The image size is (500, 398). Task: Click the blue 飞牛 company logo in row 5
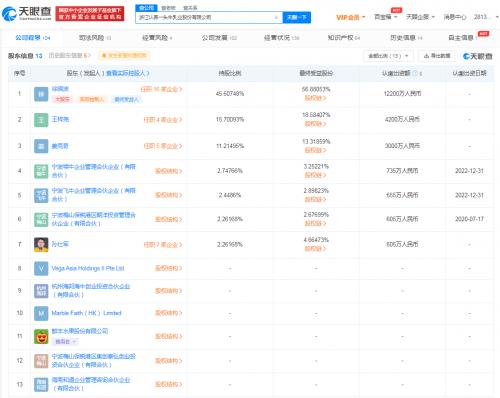coord(41,195)
